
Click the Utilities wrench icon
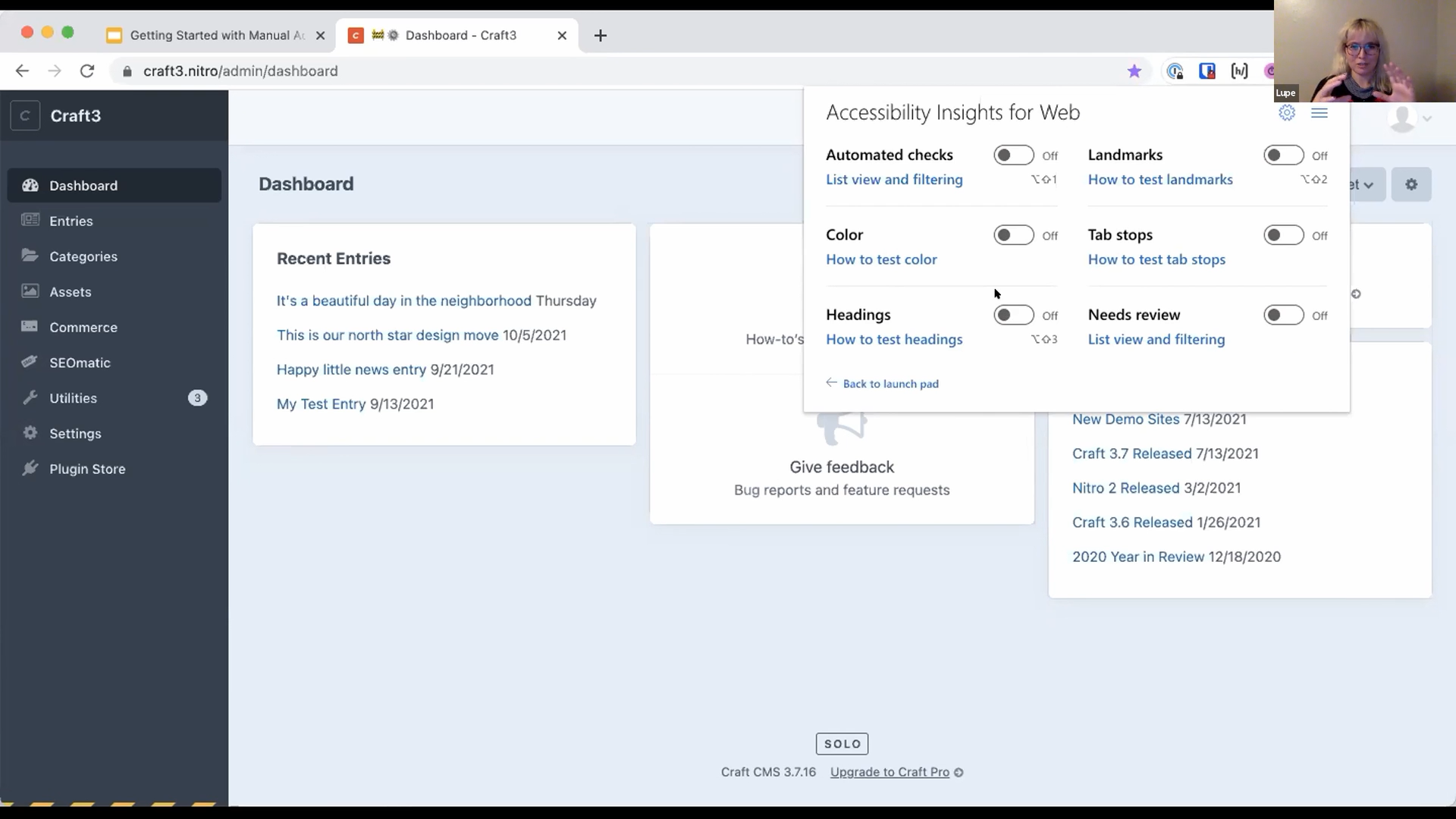30,397
